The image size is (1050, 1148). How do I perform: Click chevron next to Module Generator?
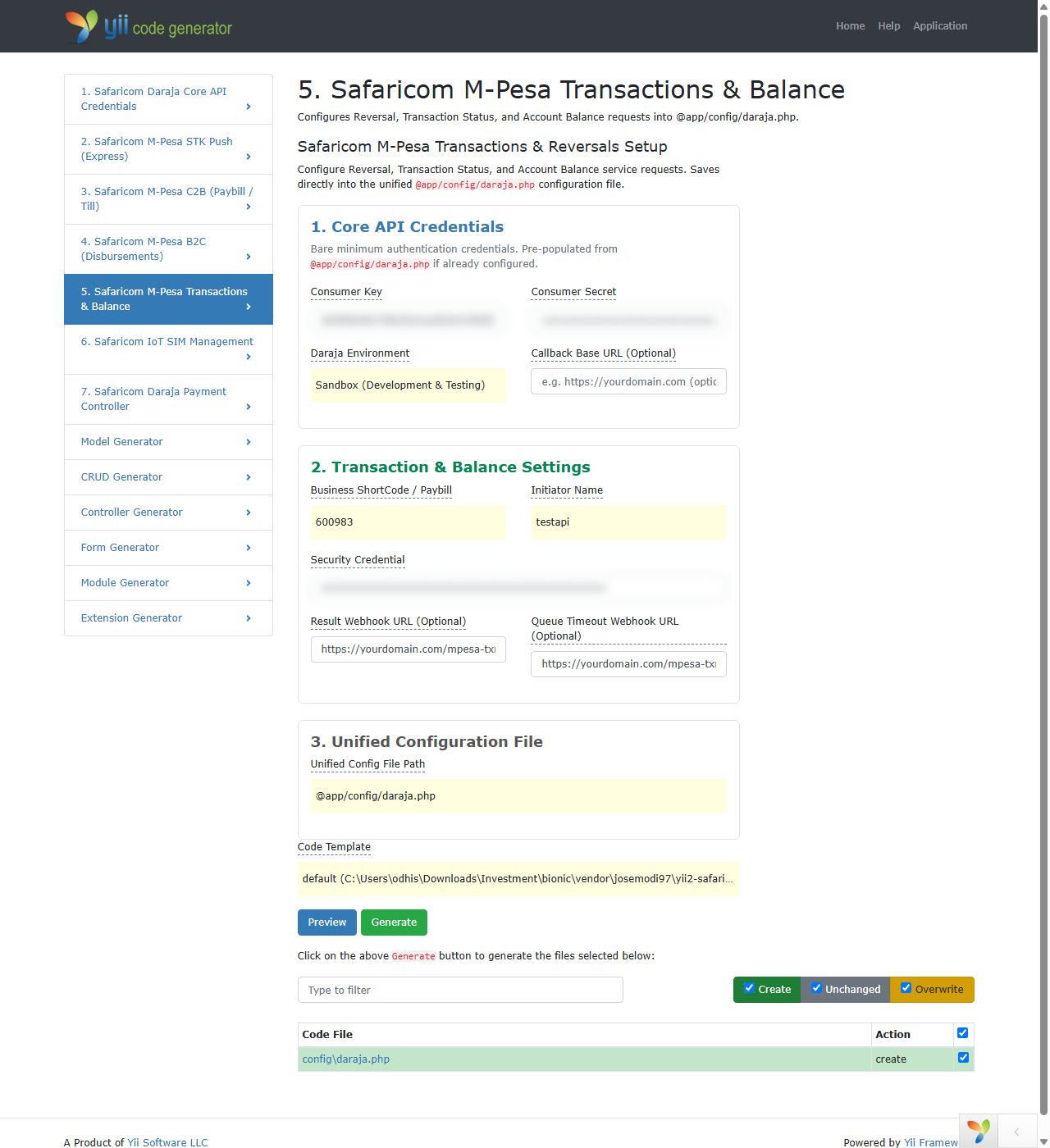pos(249,583)
